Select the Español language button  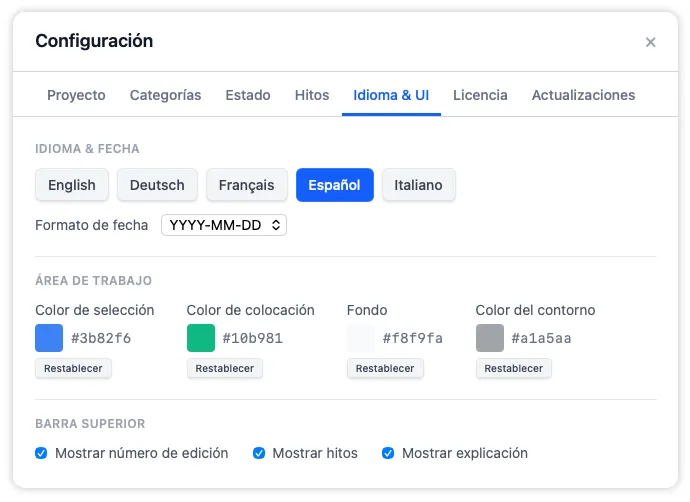coord(334,185)
